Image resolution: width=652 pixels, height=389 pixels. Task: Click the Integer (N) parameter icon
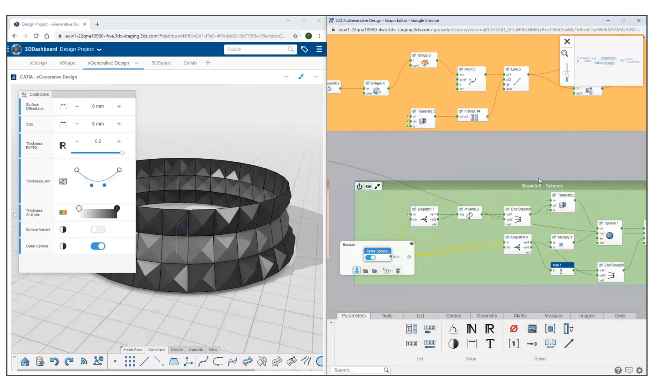(471, 329)
